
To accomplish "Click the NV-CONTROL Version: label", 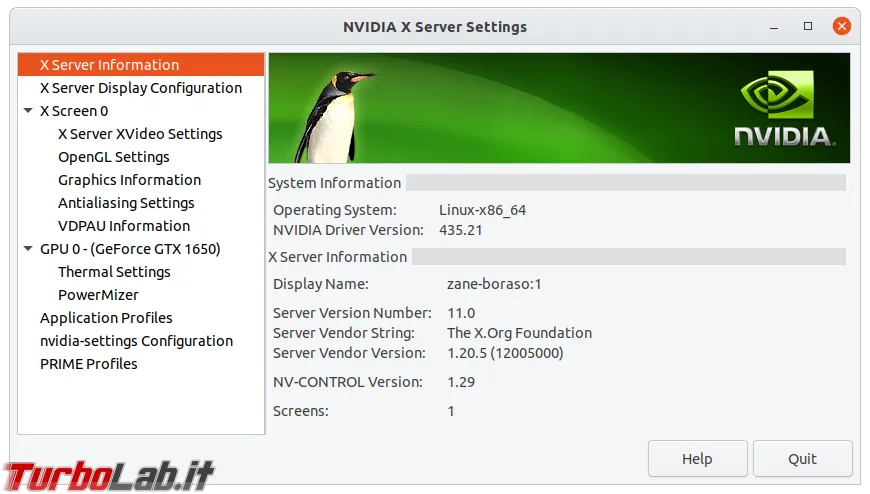I will [347, 382].
